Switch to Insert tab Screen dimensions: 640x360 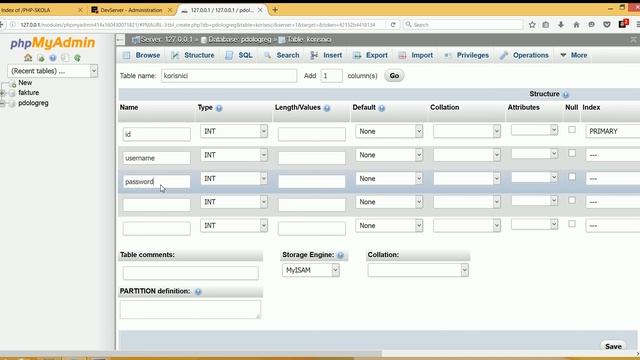(326, 55)
